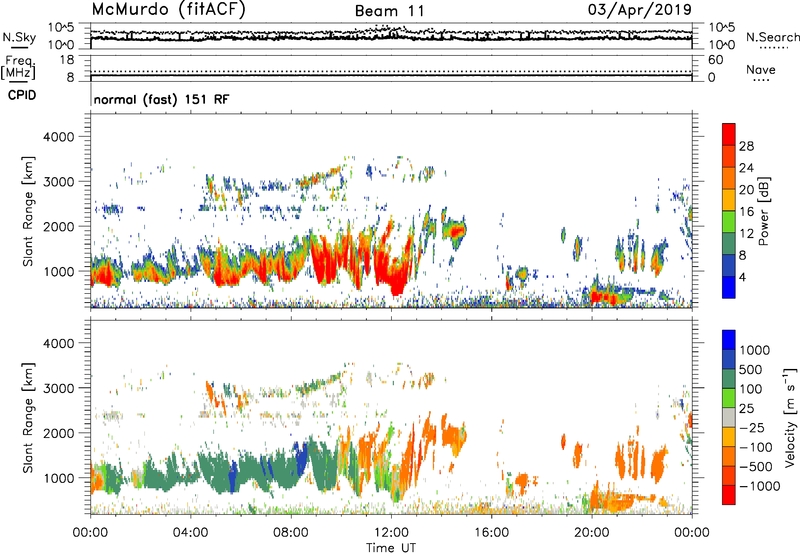Click the "100" label on Velocity colorbar

click(x=751, y=389)
